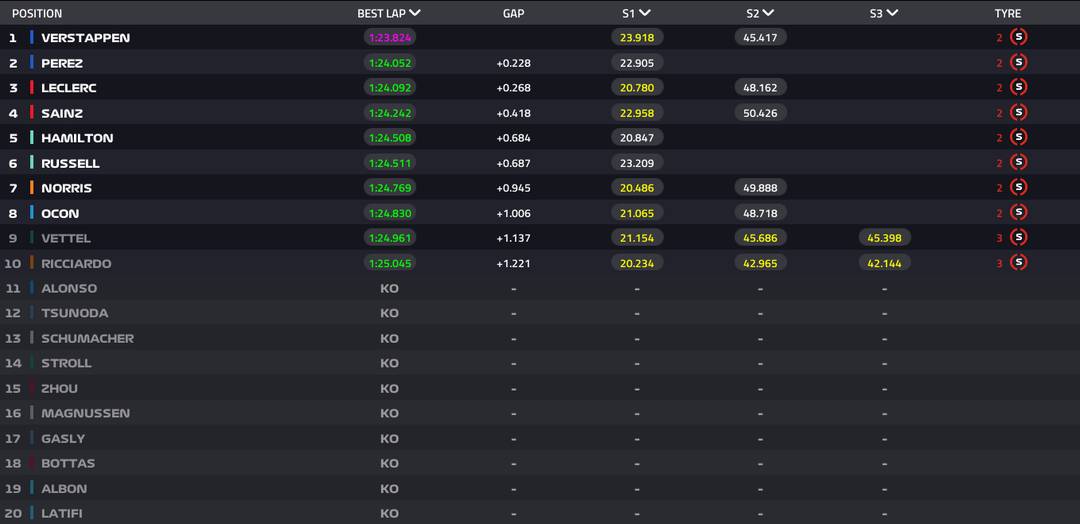Screen dimensions: 1080x524
Task: Click Perez's 1:24.052 best lap
Action: 390,63
